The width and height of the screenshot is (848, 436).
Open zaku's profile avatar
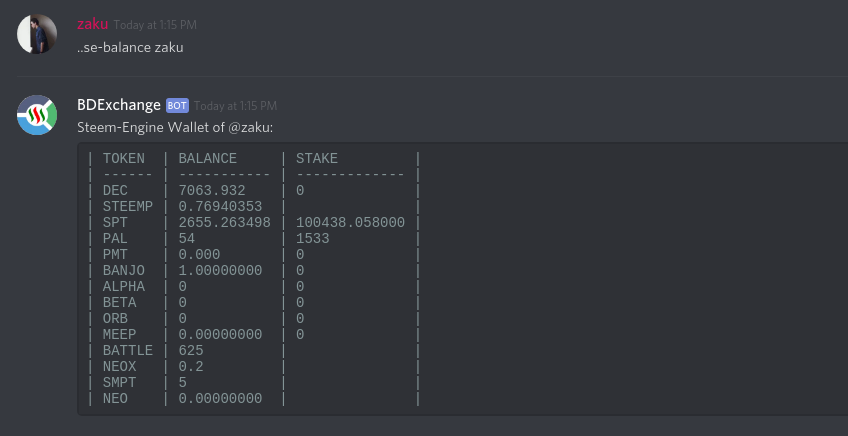[x=37, y=34]
